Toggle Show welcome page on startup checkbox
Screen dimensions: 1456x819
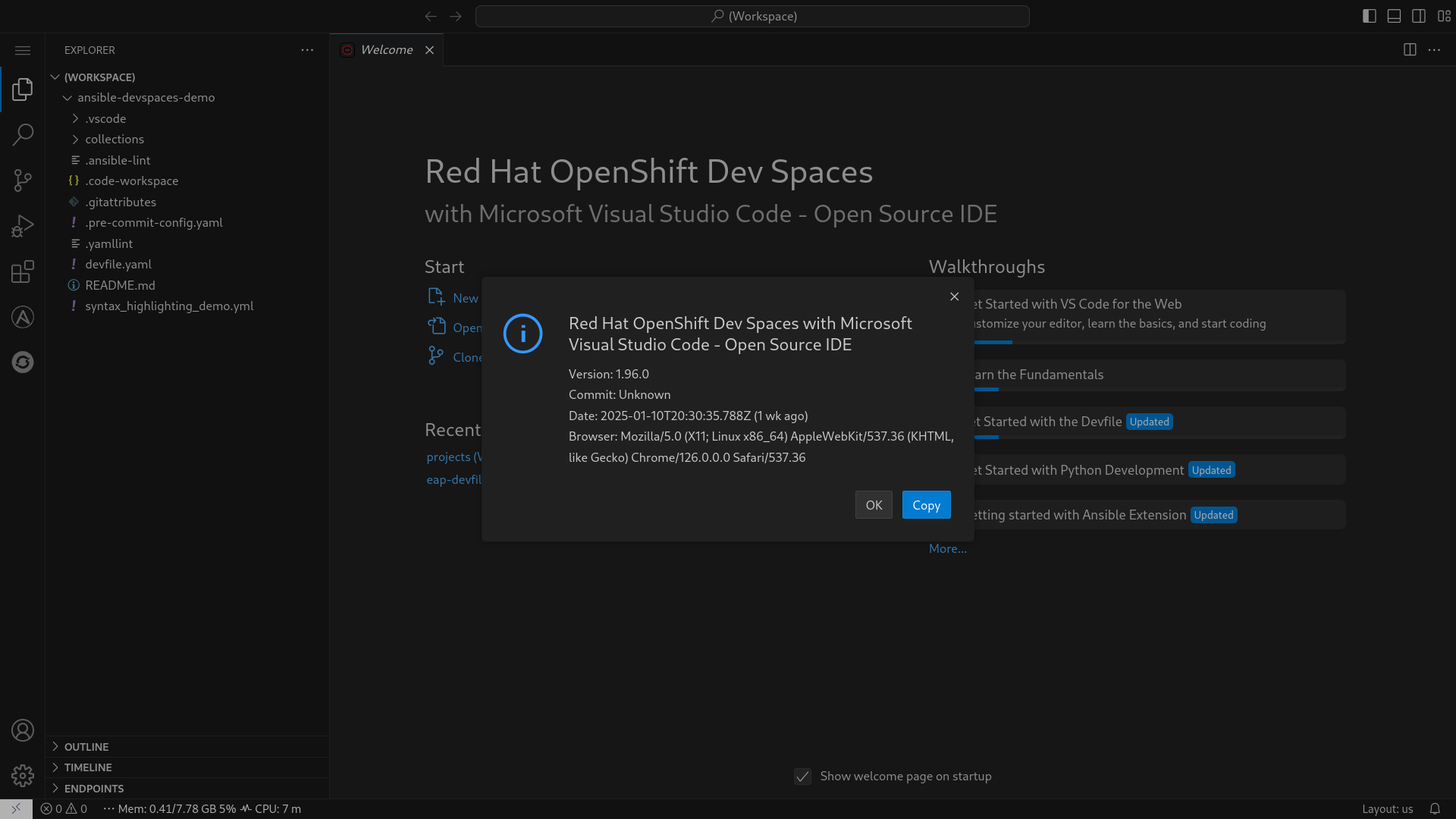click(802, 777)
